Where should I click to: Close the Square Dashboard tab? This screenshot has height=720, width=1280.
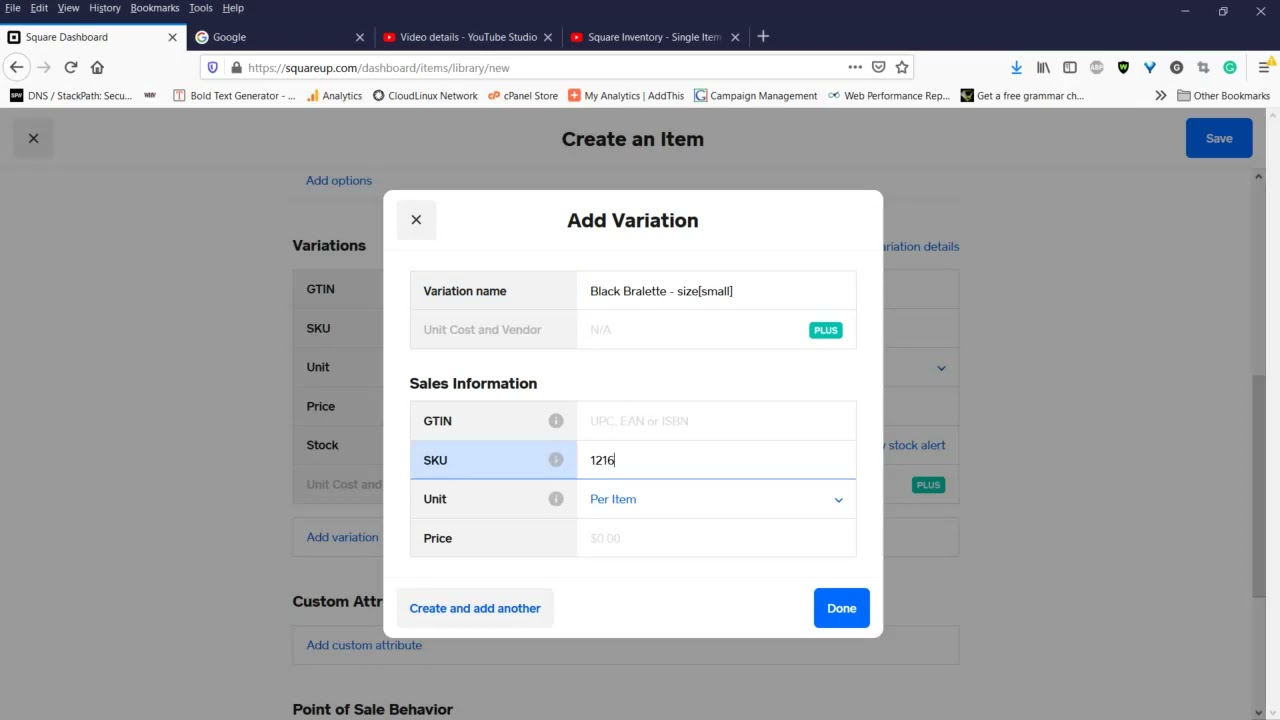coord(172,37)
